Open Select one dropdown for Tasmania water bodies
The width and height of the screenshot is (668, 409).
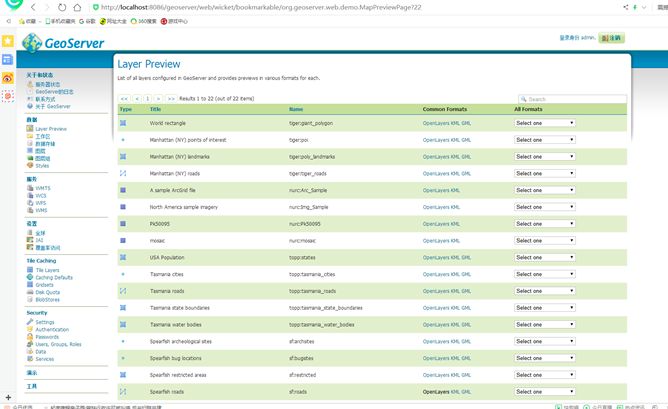point(544,325)
